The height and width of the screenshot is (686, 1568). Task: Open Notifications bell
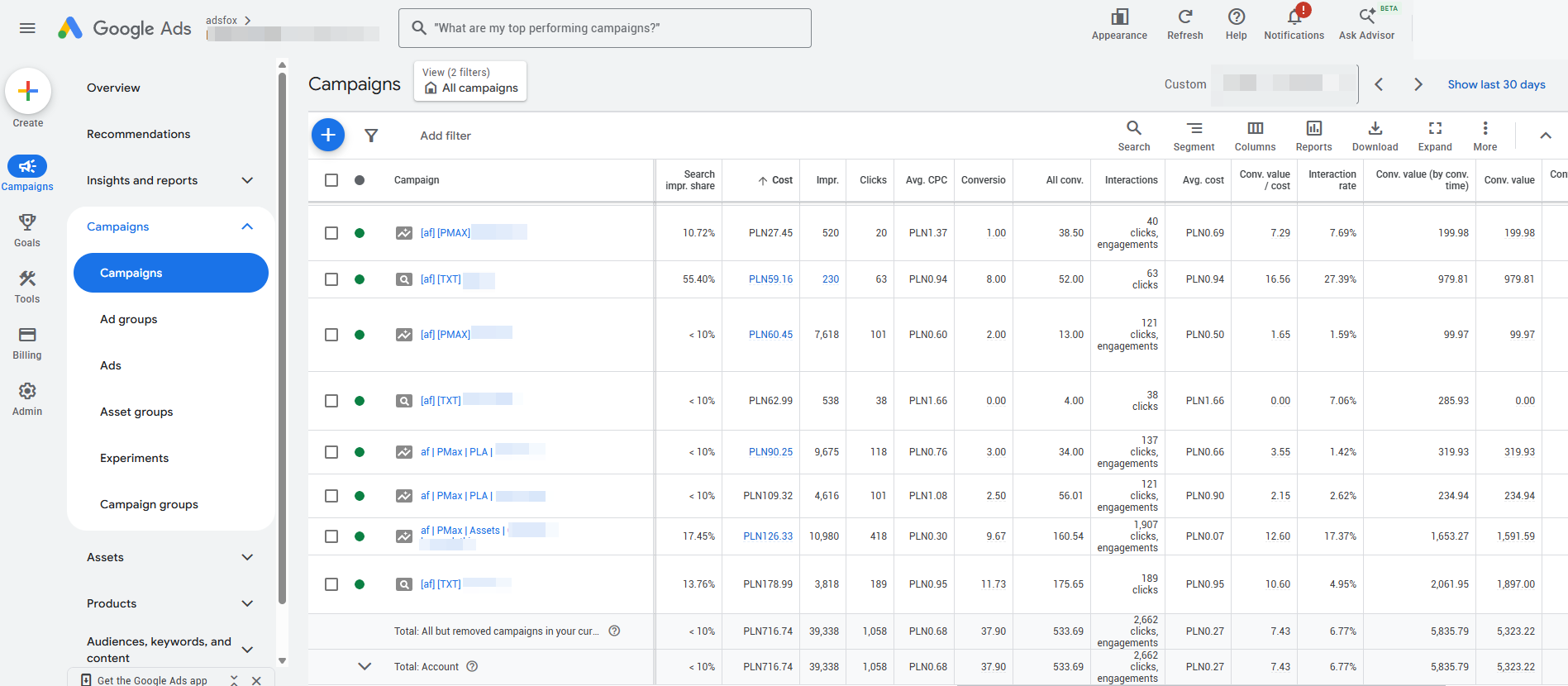1294,24
